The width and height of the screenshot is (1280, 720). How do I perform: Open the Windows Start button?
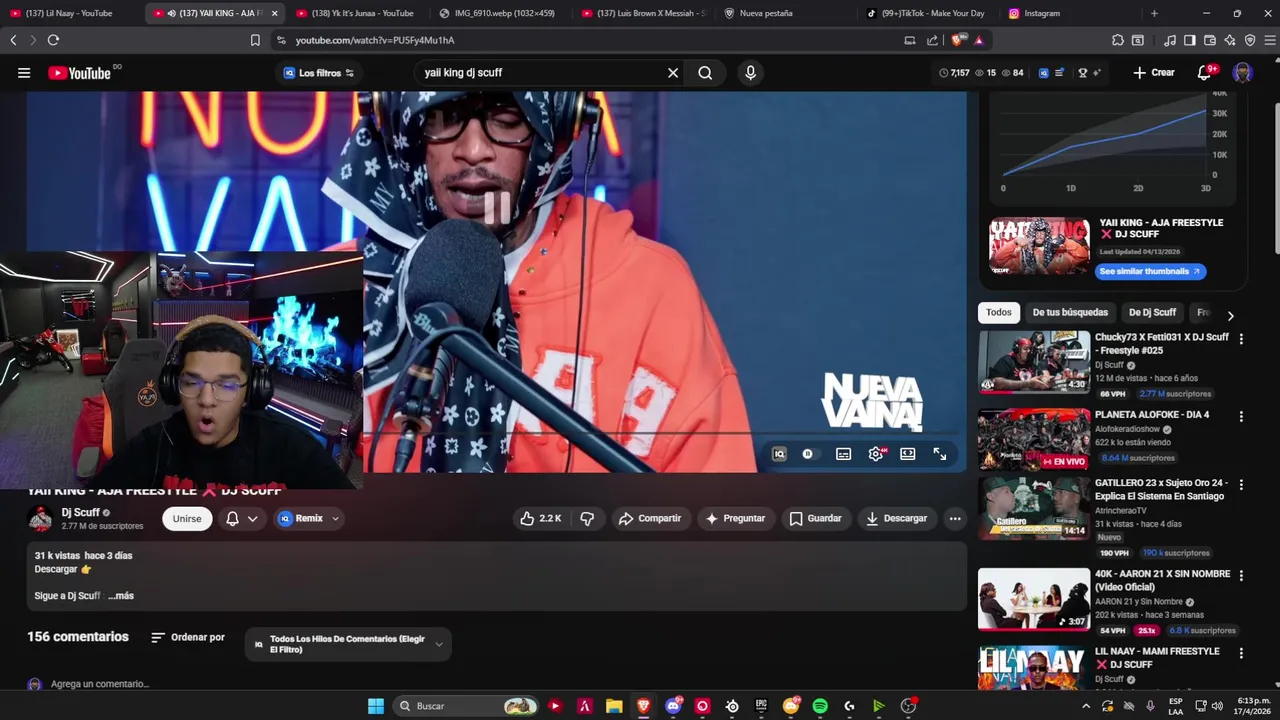(376, 706)
